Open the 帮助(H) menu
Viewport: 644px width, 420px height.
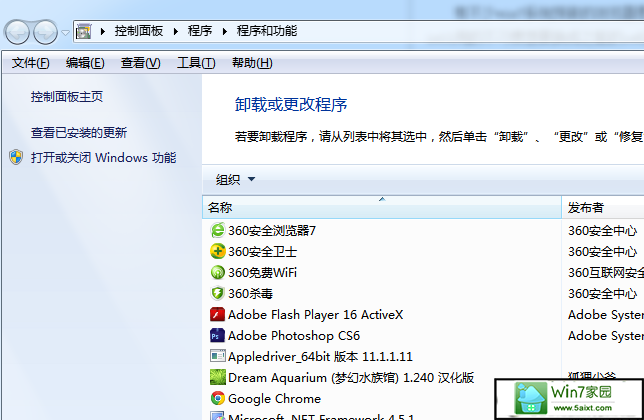point(252,63)
